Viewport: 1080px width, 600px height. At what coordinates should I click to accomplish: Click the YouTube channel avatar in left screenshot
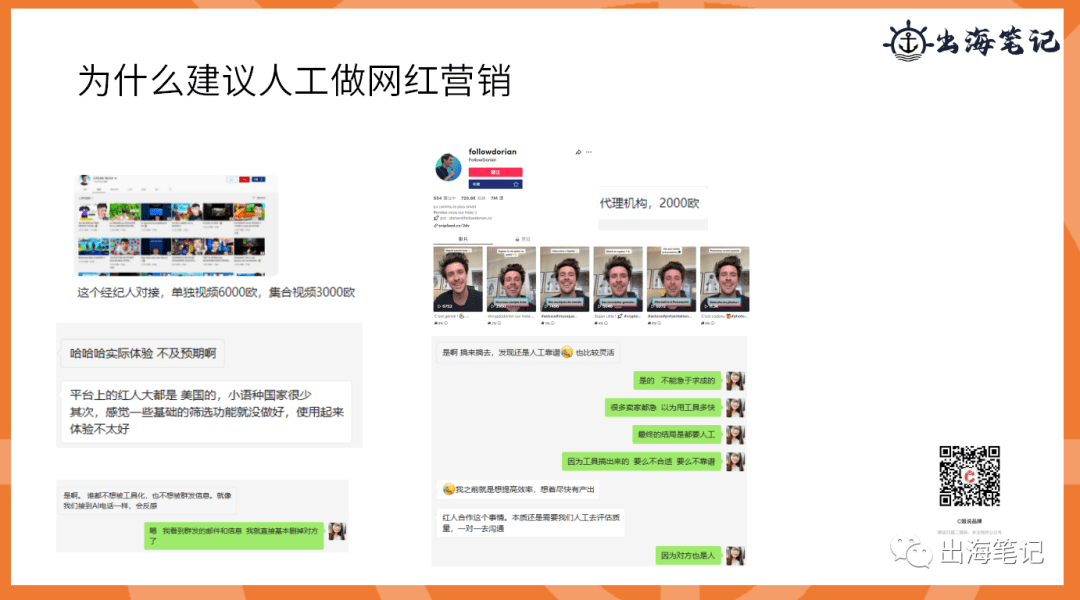coord(85,180)
